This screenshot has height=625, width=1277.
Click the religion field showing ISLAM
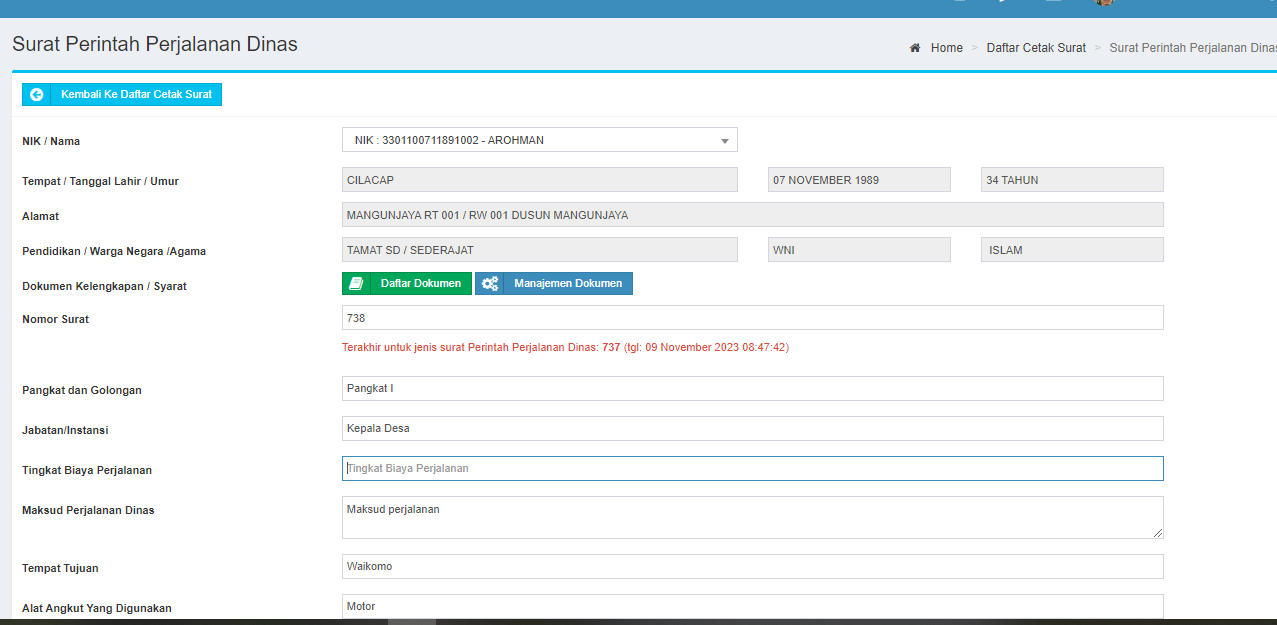click(x=1071, y=250)
